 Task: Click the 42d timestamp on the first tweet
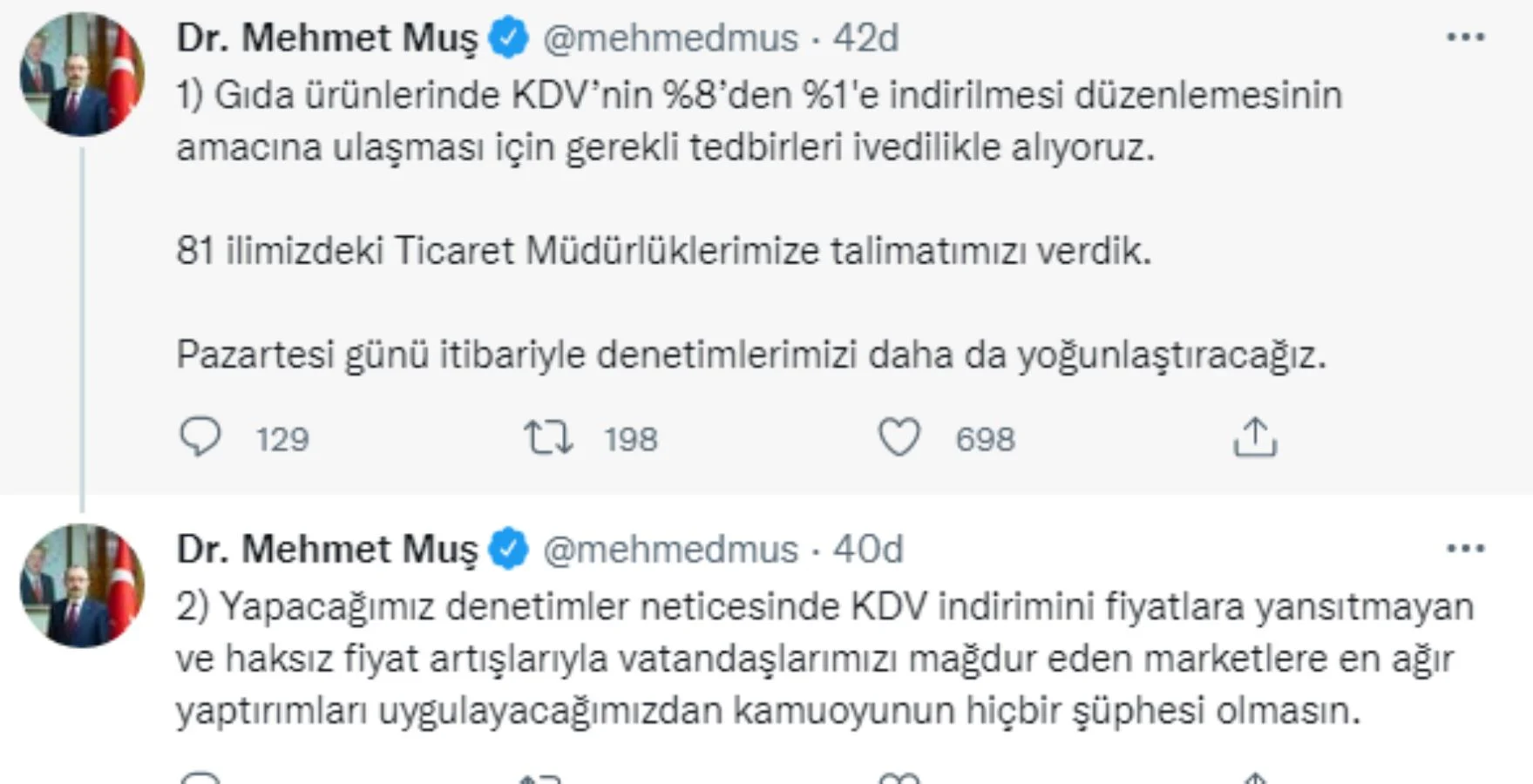(x=871, y=37)
